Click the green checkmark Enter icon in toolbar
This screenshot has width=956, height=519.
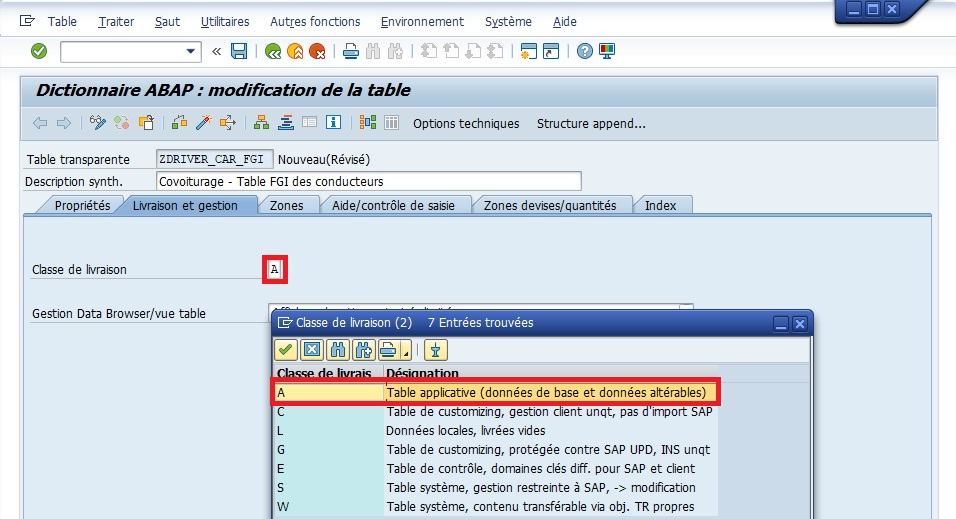click(39, 51)
